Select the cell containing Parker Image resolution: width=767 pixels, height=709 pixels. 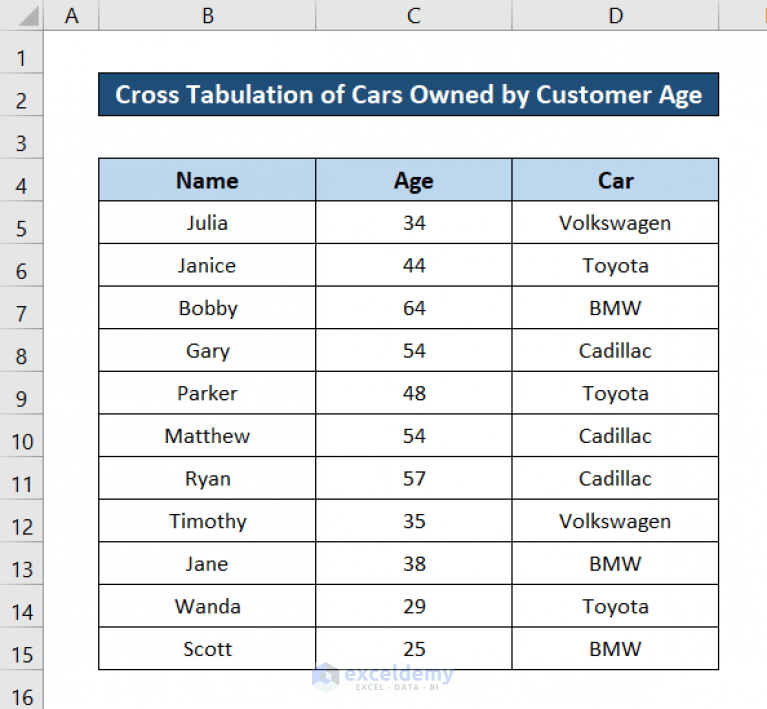207,393
